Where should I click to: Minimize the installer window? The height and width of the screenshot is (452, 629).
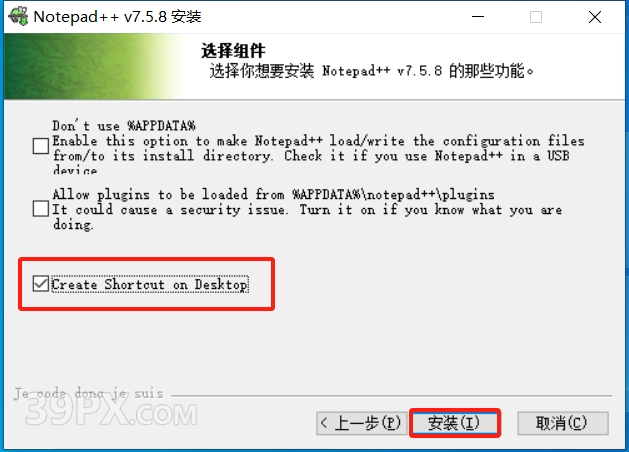(478, 17)
